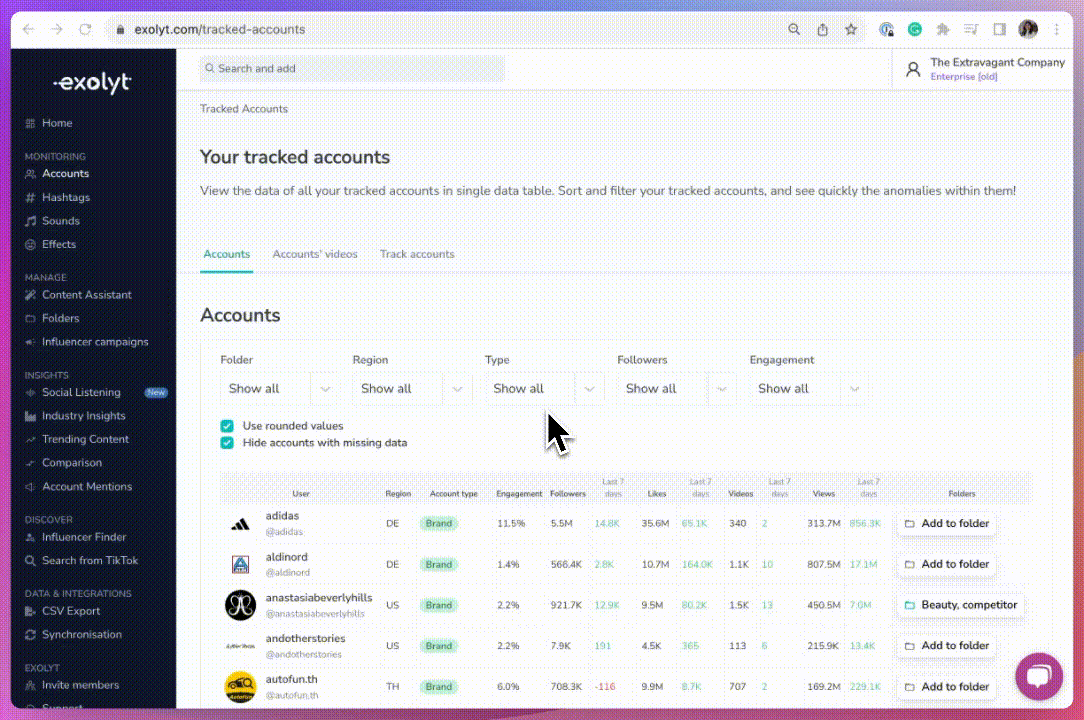The width and height of the screenshot is (1084, 720).
Task: Click the user profile icon beside company name
Action: point(913,69)
